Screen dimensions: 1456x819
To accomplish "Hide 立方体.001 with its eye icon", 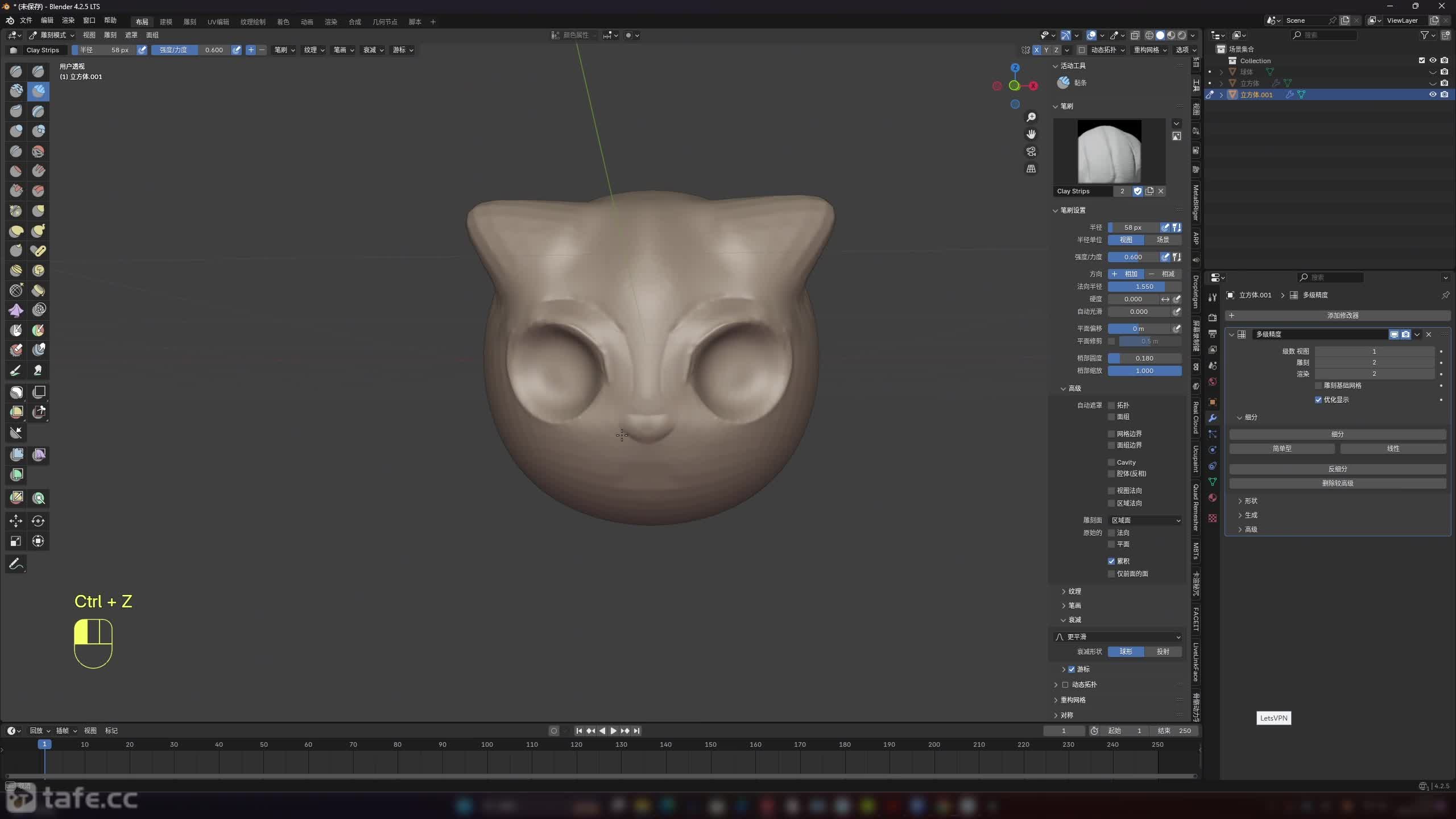I will [1433, 95].
